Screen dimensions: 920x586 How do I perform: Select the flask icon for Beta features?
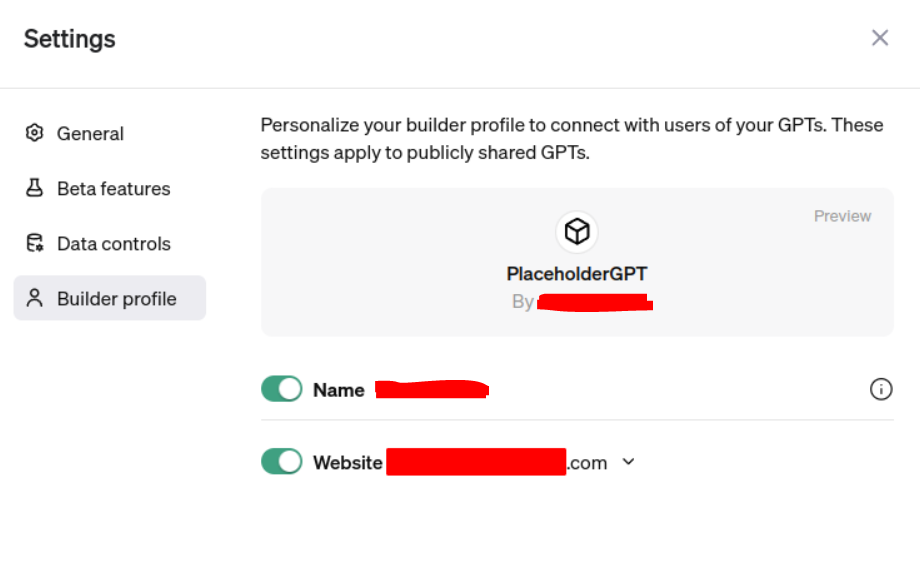click(x=34, y=188)
